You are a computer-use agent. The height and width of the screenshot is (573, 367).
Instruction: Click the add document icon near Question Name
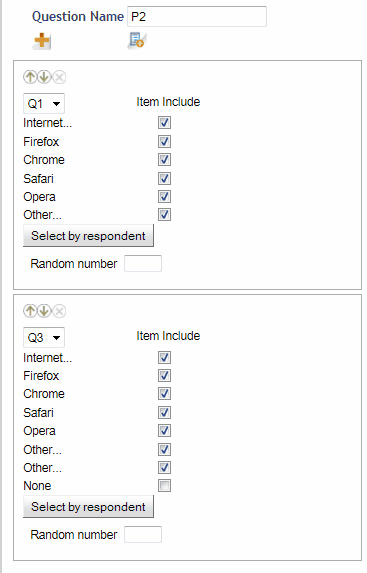click(137, 40)
